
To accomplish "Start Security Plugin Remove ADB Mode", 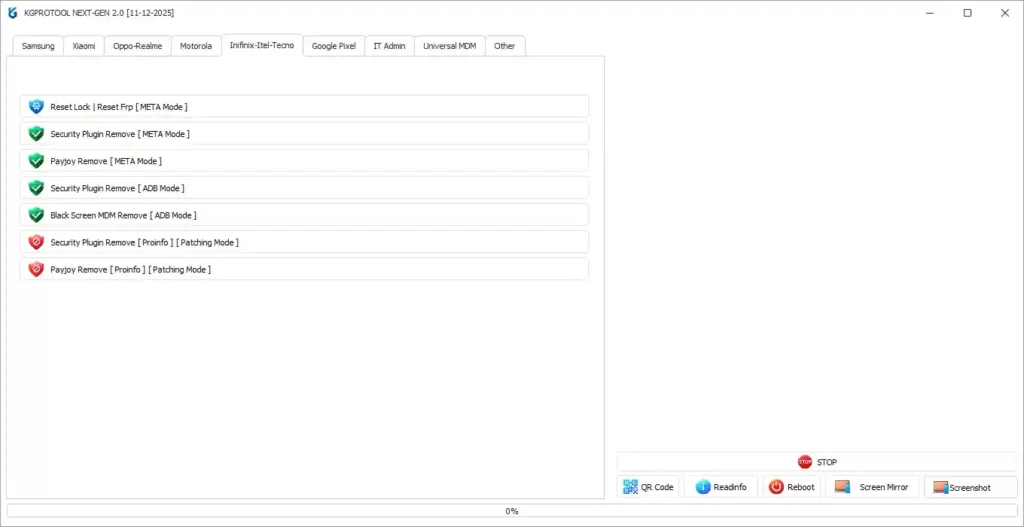I will coord(304,188).
